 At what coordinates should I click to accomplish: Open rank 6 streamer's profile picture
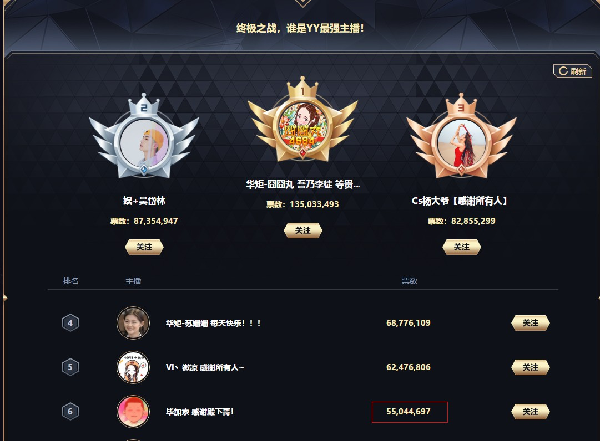point(133,412)
